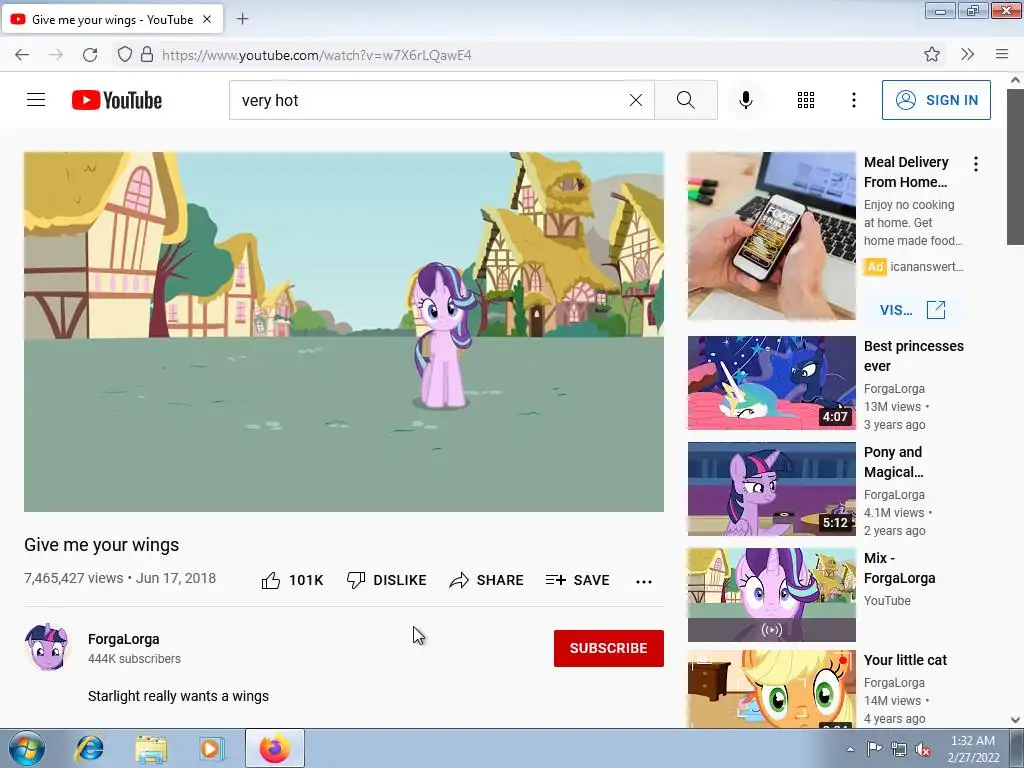Click the video player area
This screenshot has height=768, width=1024.
pos(344,332)
